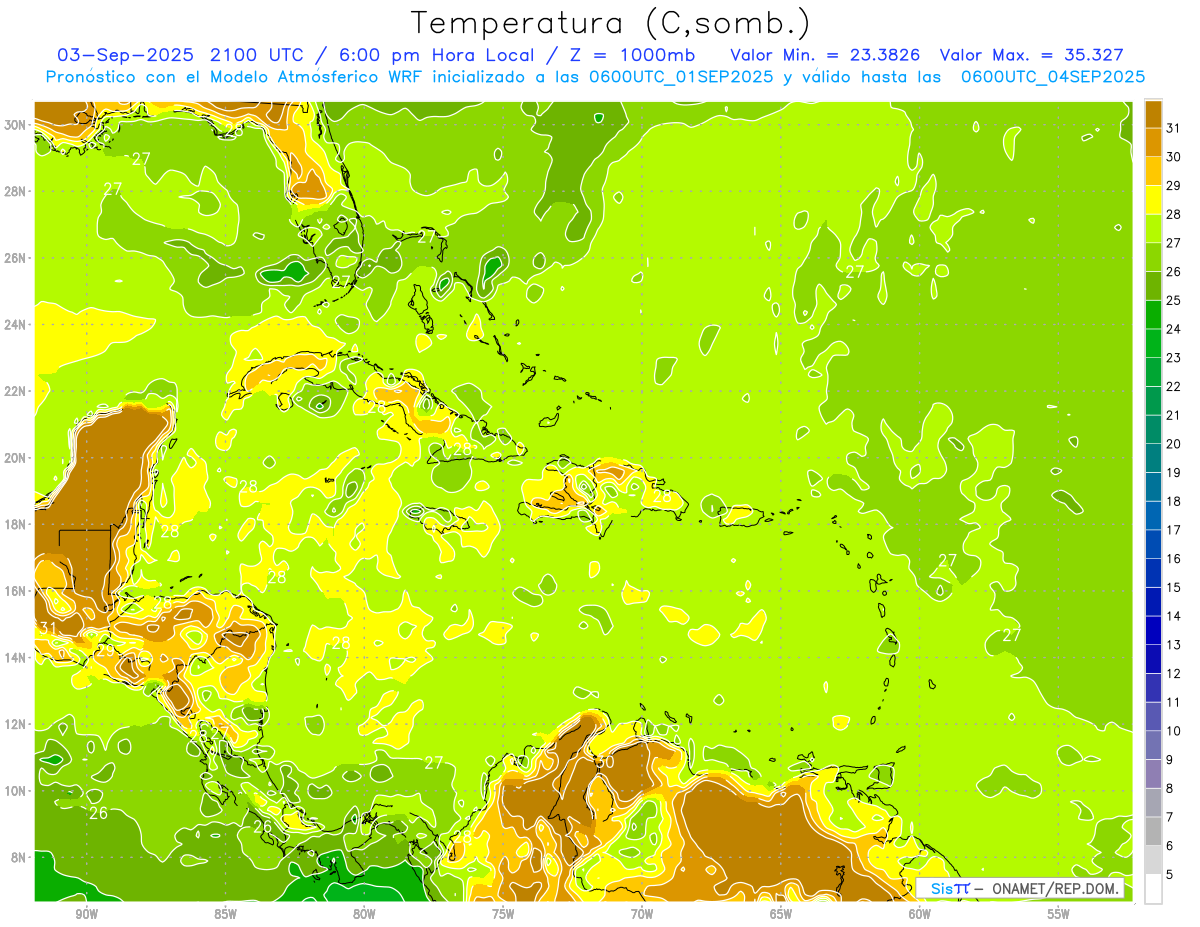This screenshot has width=1200, height=927.
Task: Click the '75W' longitude axis label
Action: click(x=503, y=914)
